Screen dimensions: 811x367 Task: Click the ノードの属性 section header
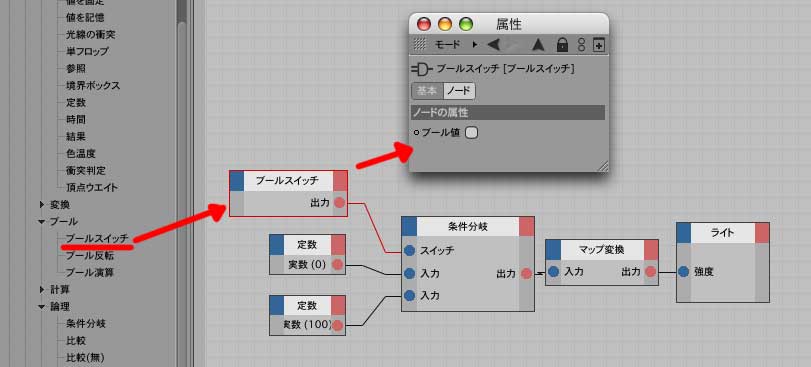pos(508,112)
